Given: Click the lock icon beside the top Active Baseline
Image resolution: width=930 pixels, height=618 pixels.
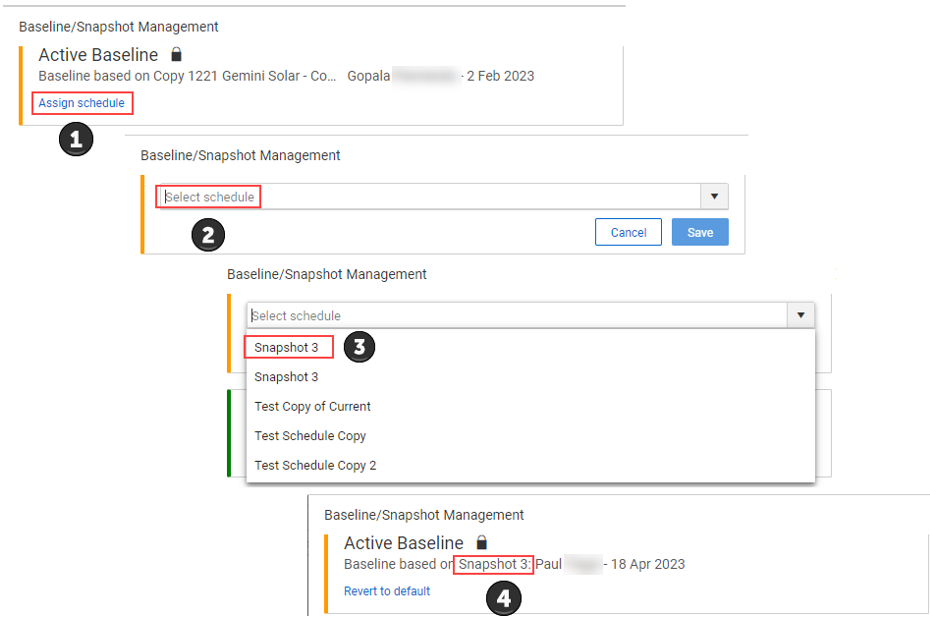Looking at the screenshot, I should point(177,55).
